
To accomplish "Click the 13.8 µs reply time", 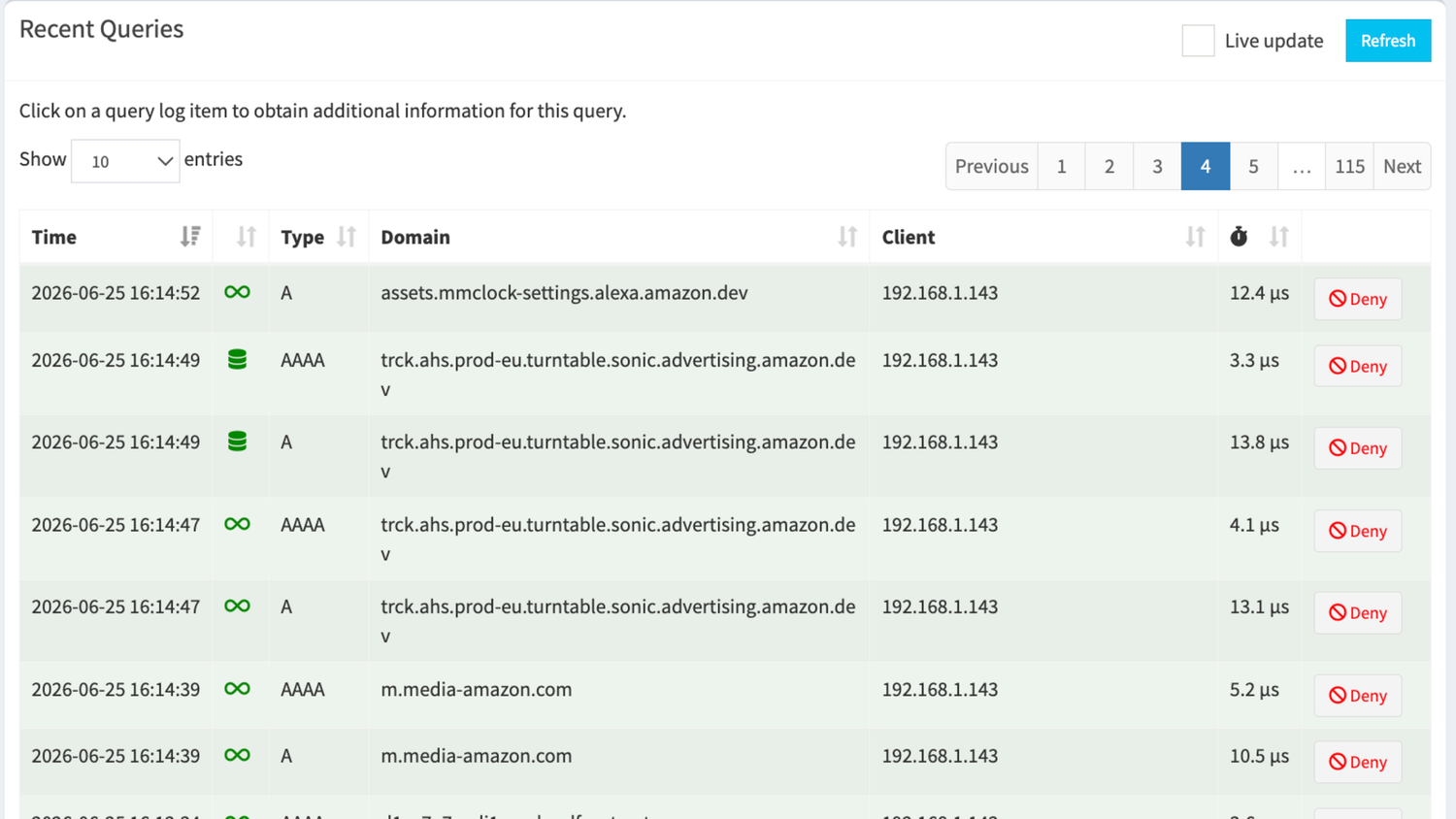I will (x=1259, y=442).
